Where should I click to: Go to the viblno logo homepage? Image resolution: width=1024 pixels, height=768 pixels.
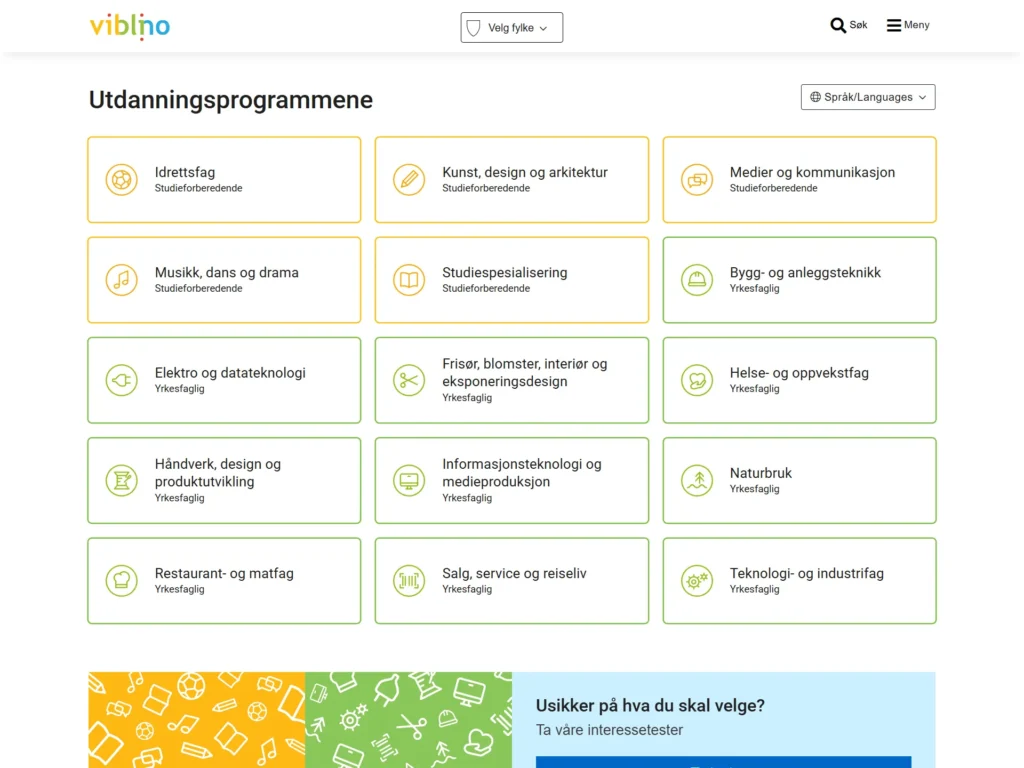pyautogui.click(x=130, y=25)
